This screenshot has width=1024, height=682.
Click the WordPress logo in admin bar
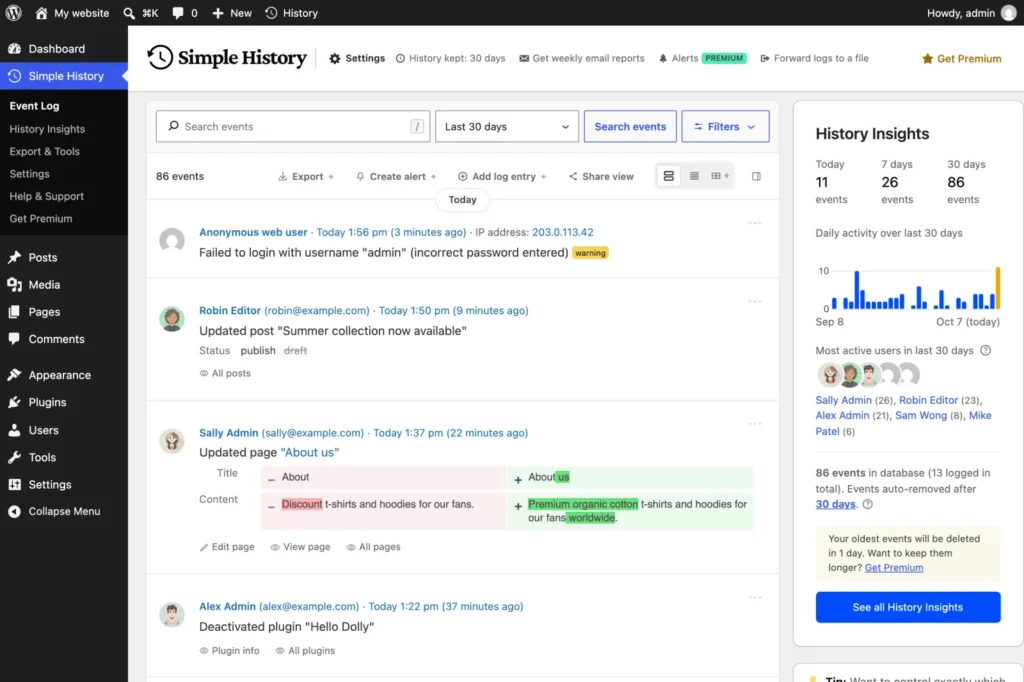pyautogui.click(x=14, y=13)
